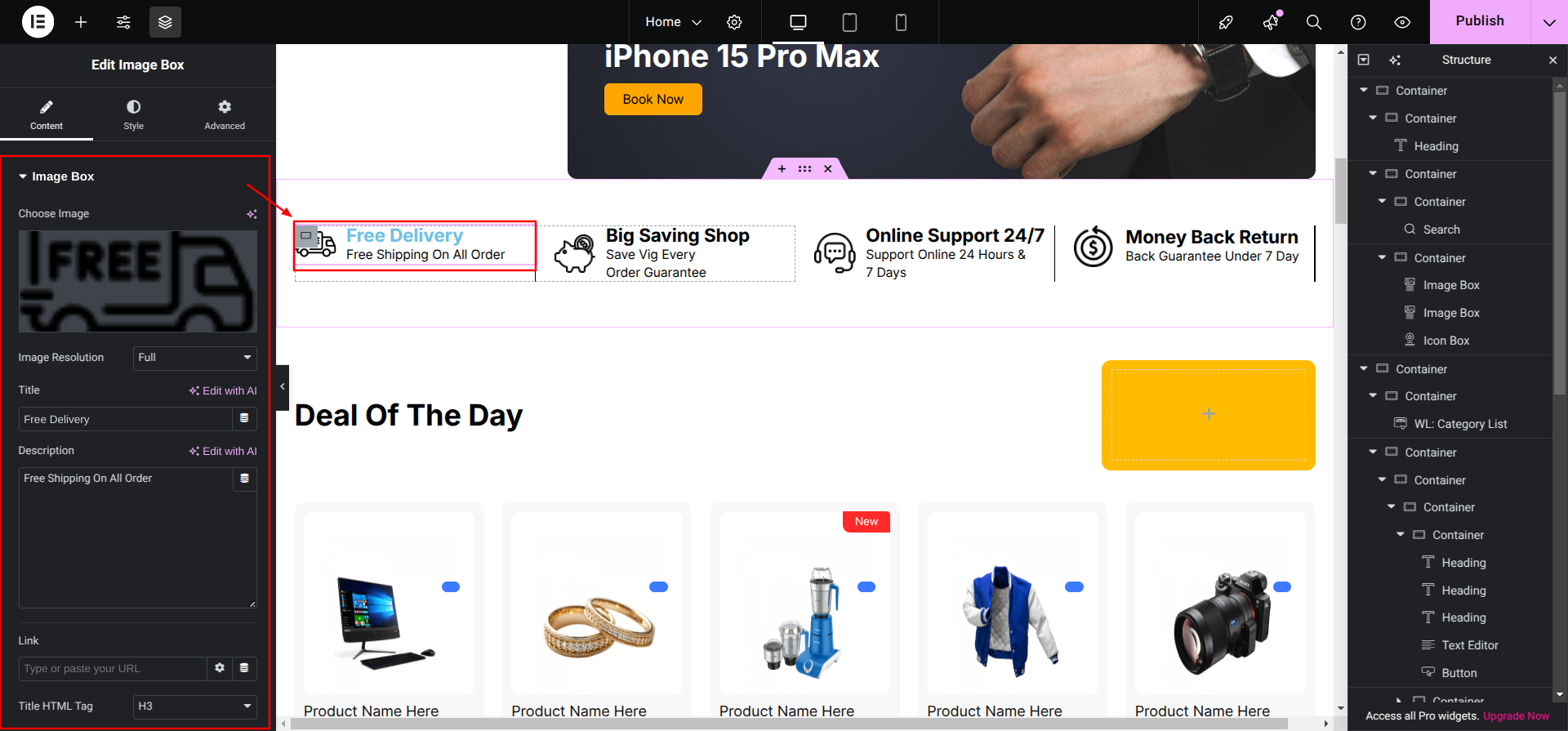Open the Home page selector dropdown

click(x=673, y=22)
